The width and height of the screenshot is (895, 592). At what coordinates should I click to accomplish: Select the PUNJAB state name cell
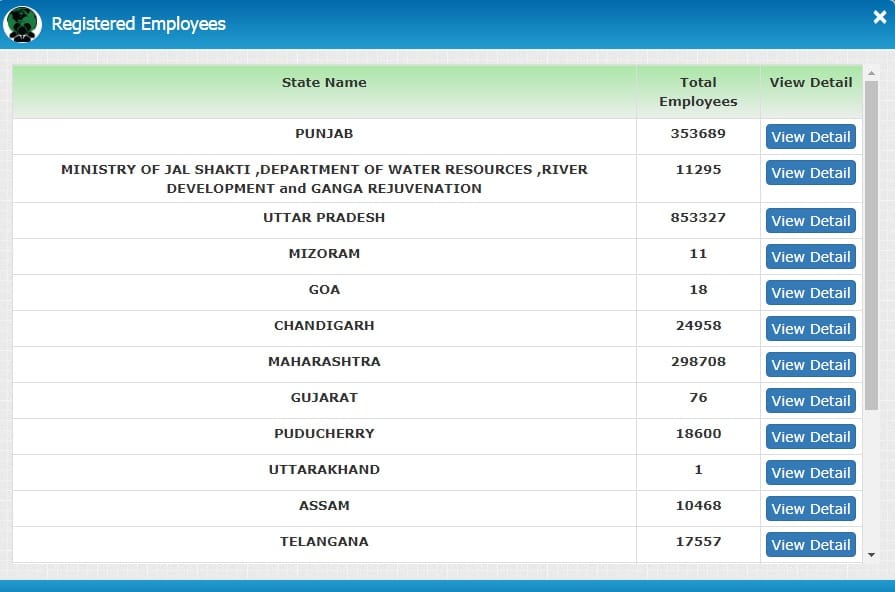point(324,134)
